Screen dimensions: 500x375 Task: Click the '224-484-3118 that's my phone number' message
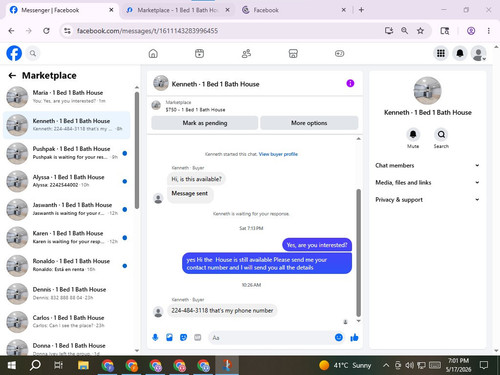point(222,311)
